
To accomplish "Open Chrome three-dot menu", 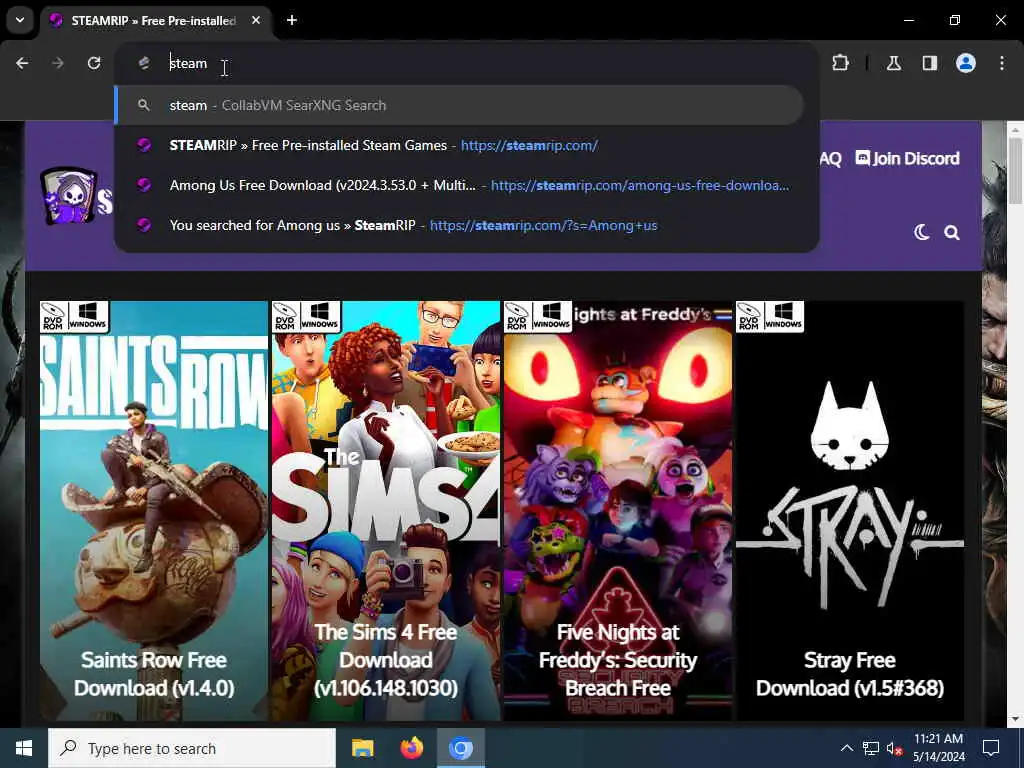I will 1002,63.
